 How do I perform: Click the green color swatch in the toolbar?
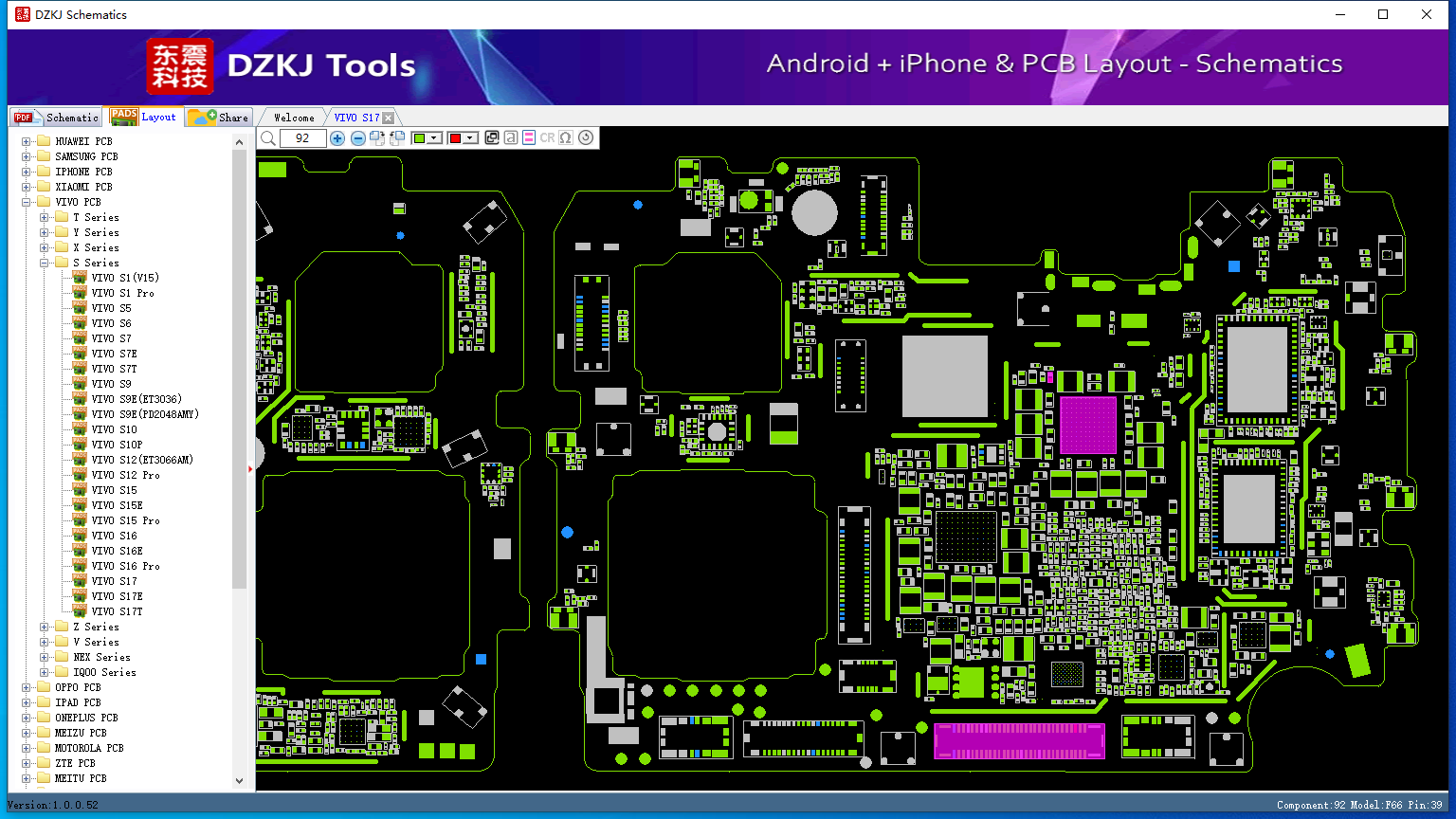coord(419,138)
